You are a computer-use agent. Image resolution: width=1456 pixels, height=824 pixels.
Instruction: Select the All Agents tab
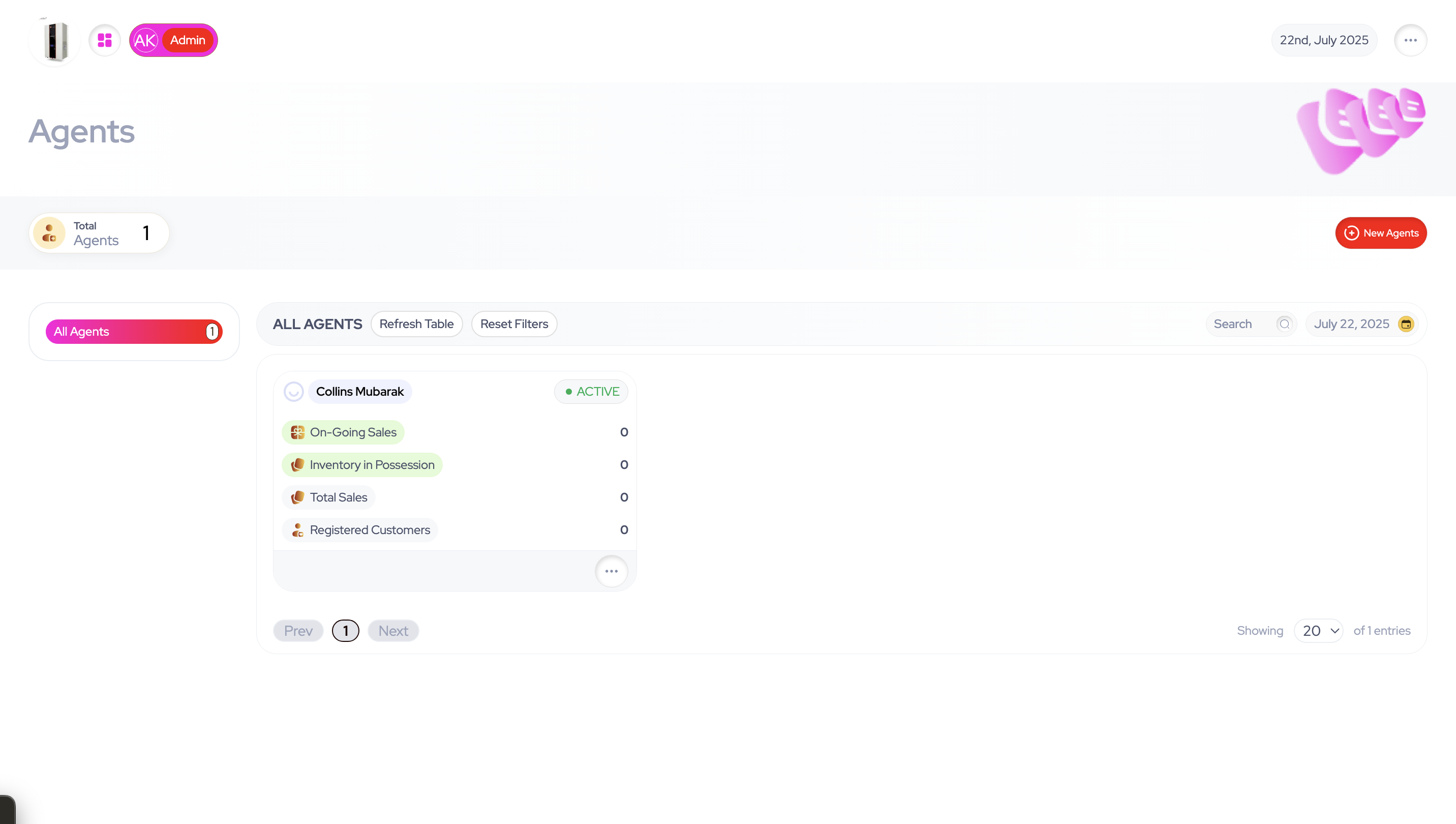coord(134,332)
